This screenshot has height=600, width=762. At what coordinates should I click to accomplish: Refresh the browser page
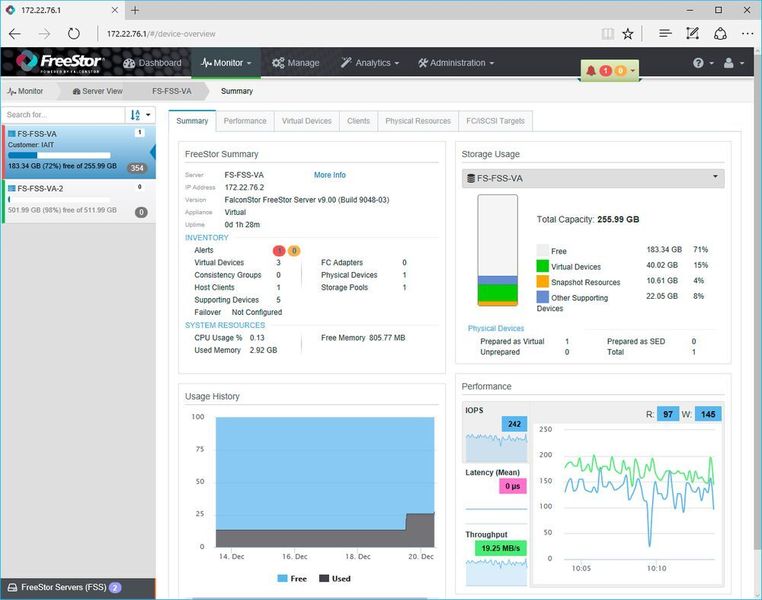(x=74, y=33)
